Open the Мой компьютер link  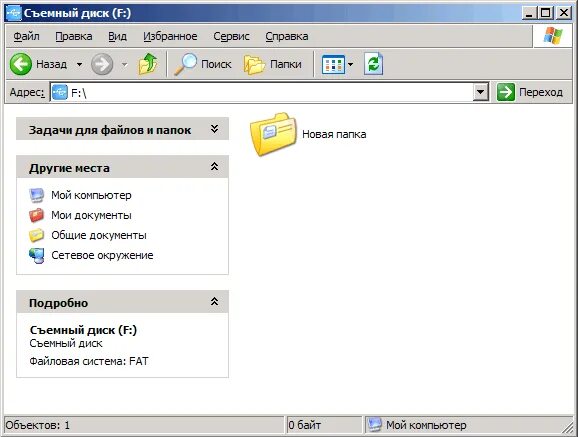[x=91, y=195]
